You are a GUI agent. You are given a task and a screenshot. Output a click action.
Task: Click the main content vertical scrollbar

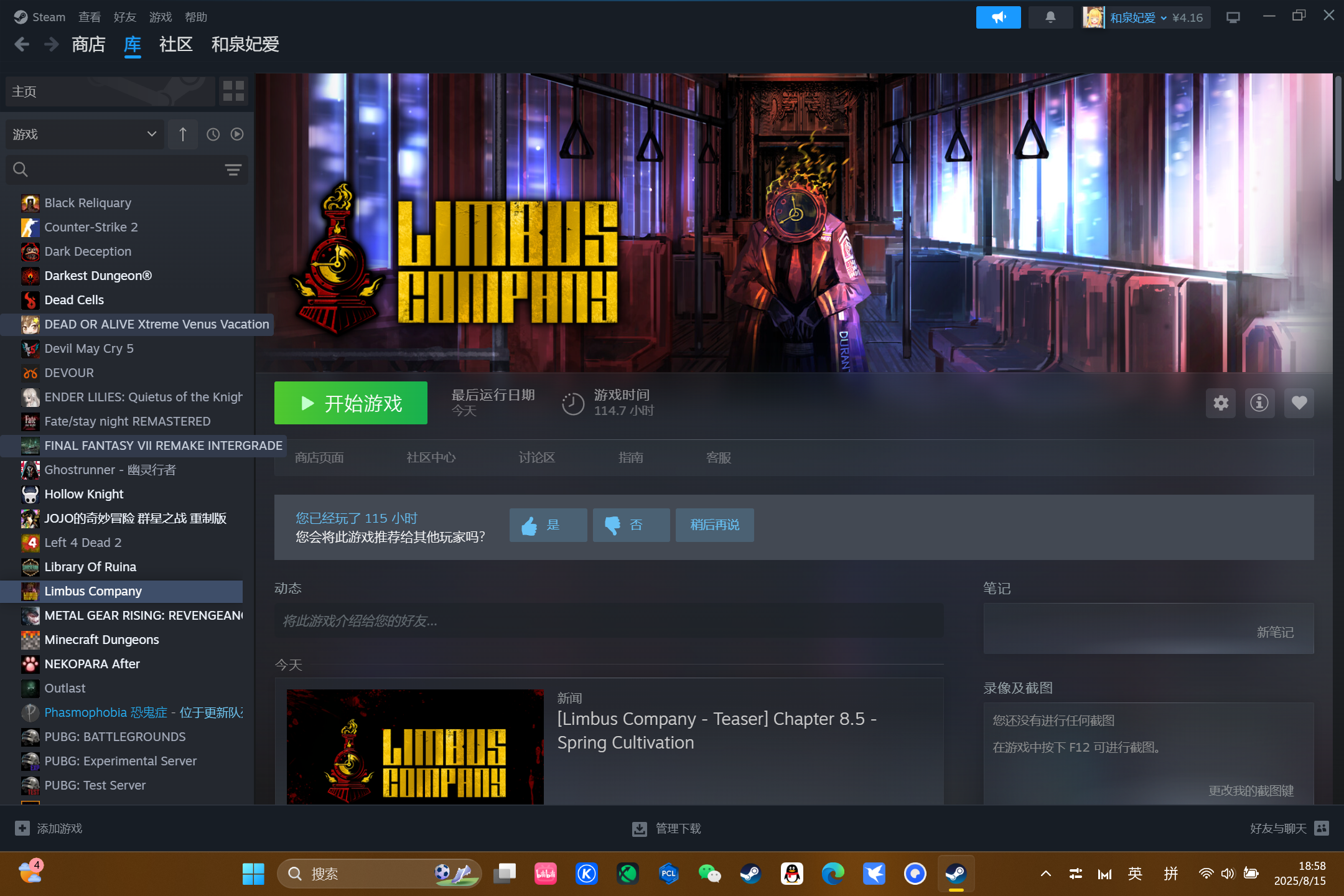1338,129
